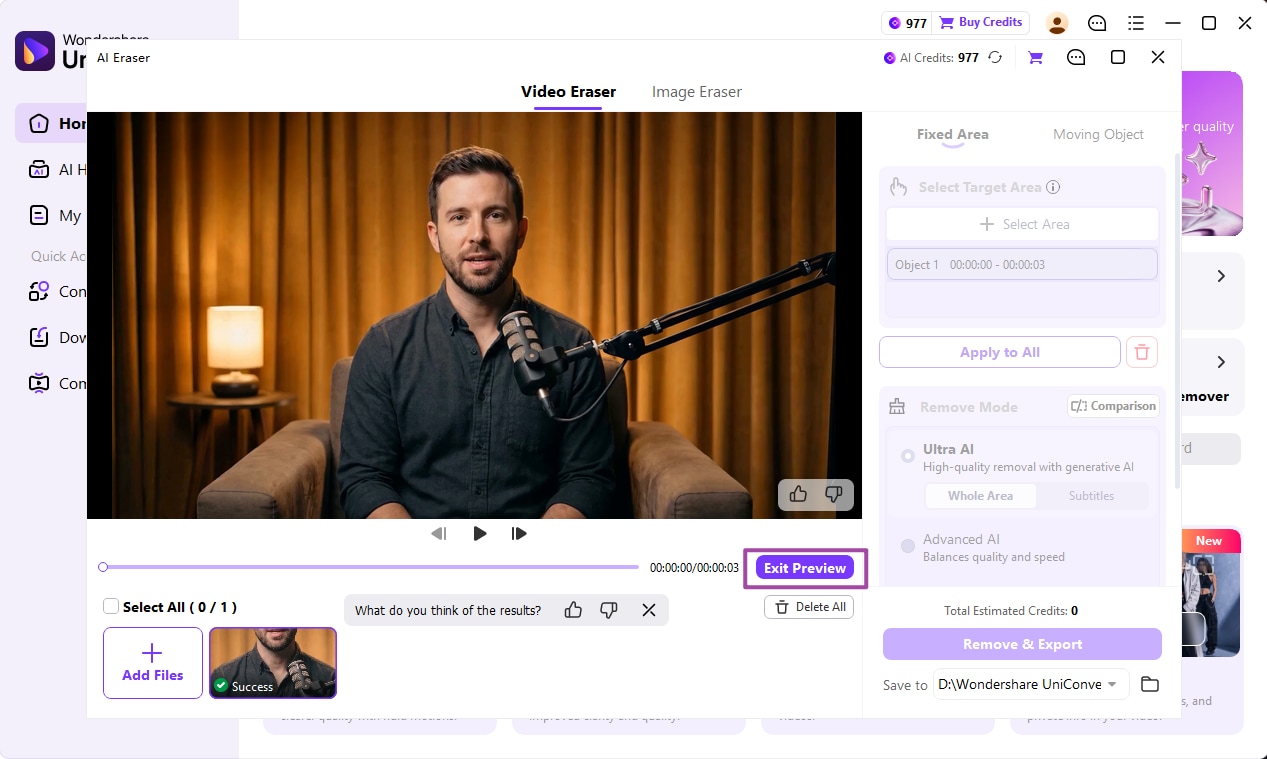The width and height of the screenshot is (1267, 759).
Task: Choose the Subtitles option
Action: point(1091,496)
